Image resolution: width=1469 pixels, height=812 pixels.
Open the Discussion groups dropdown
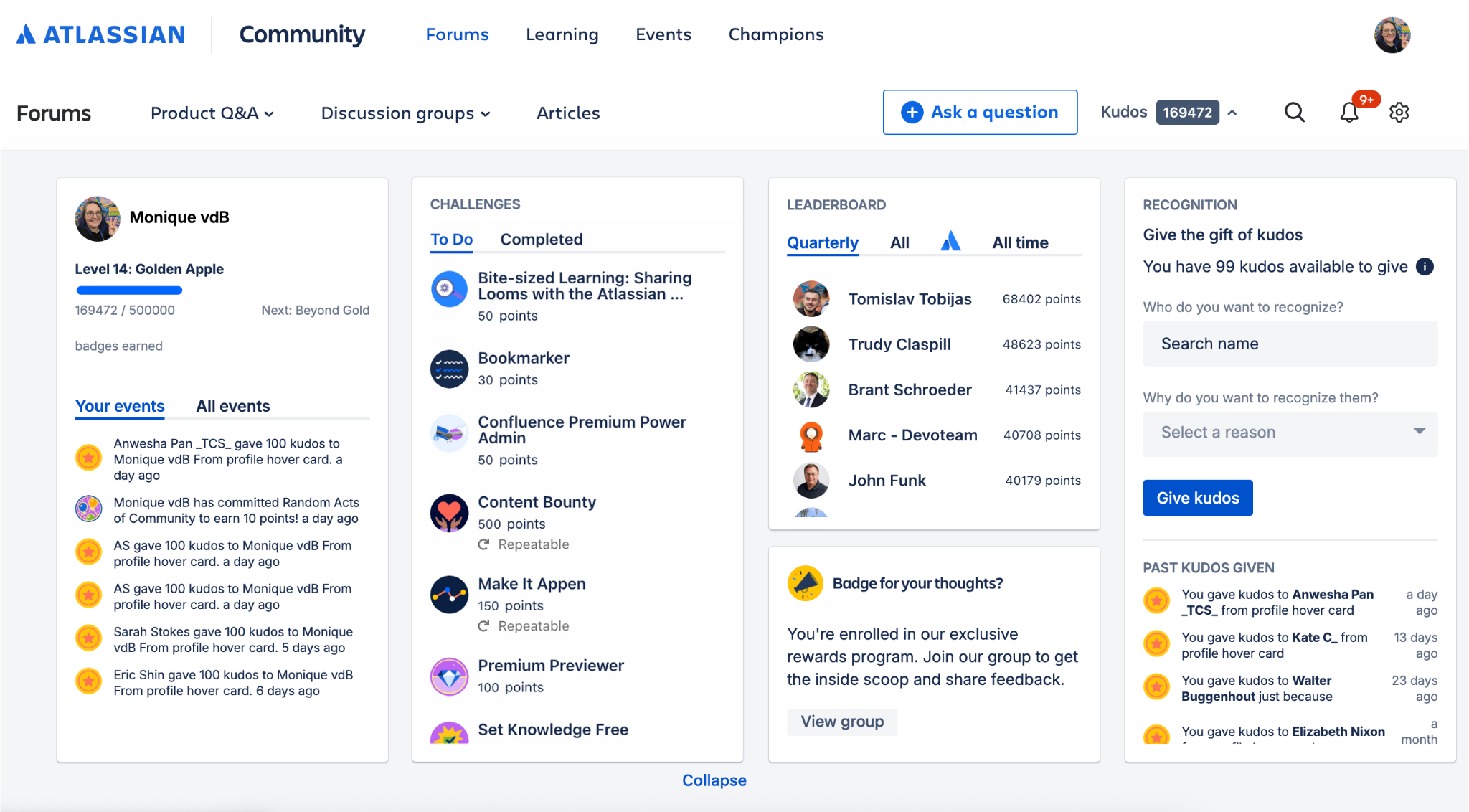coord(405,113)
